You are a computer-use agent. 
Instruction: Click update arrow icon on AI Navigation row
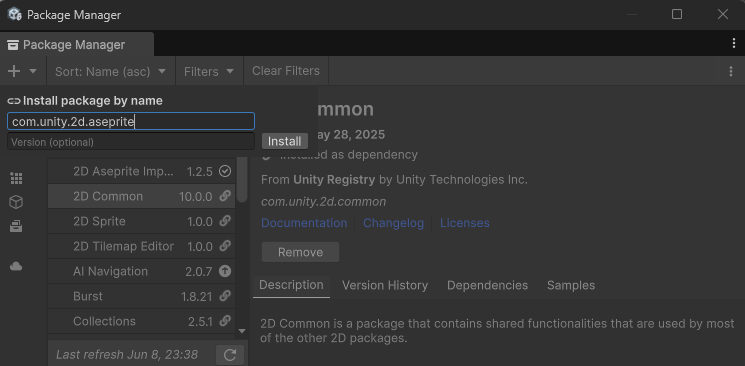[225, 271]
